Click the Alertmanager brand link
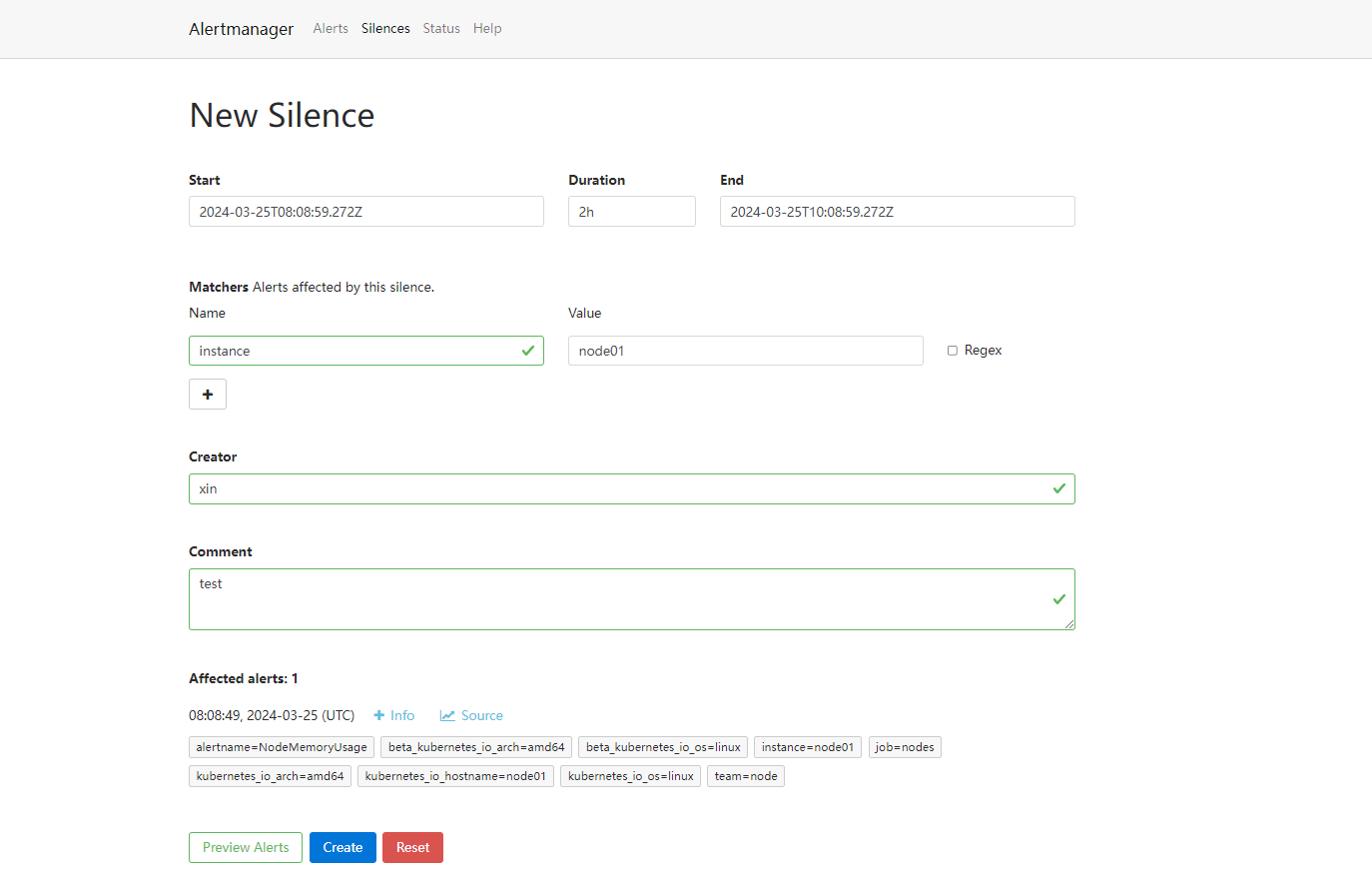The image size is (1372, 885). (242, 29)
